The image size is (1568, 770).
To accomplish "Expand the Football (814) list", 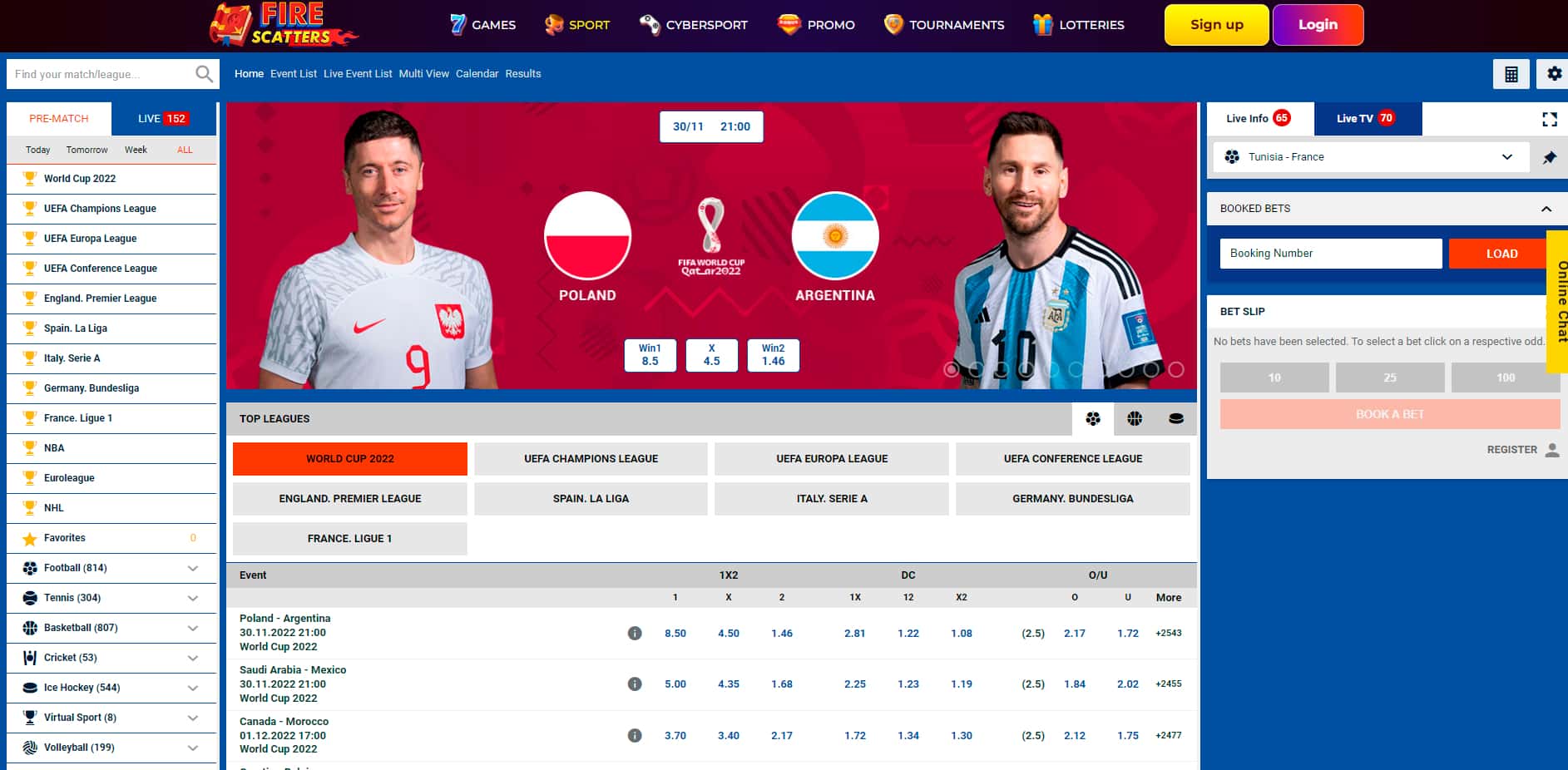I will (193, 568).
